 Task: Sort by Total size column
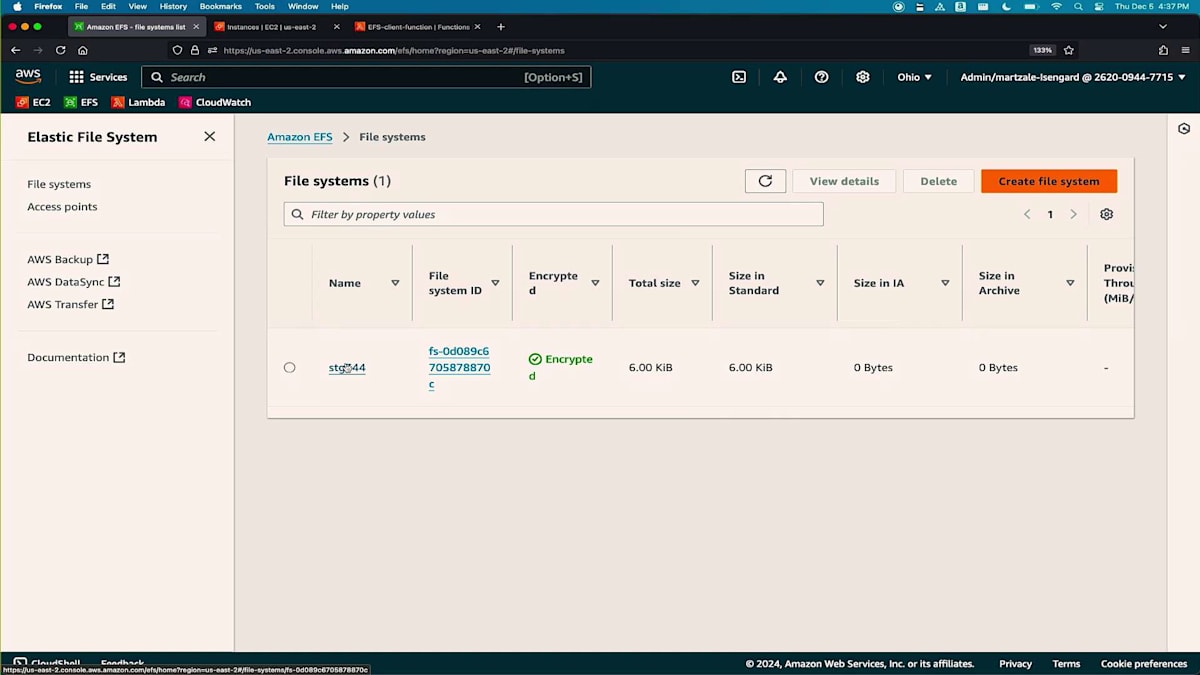[695, 283]
